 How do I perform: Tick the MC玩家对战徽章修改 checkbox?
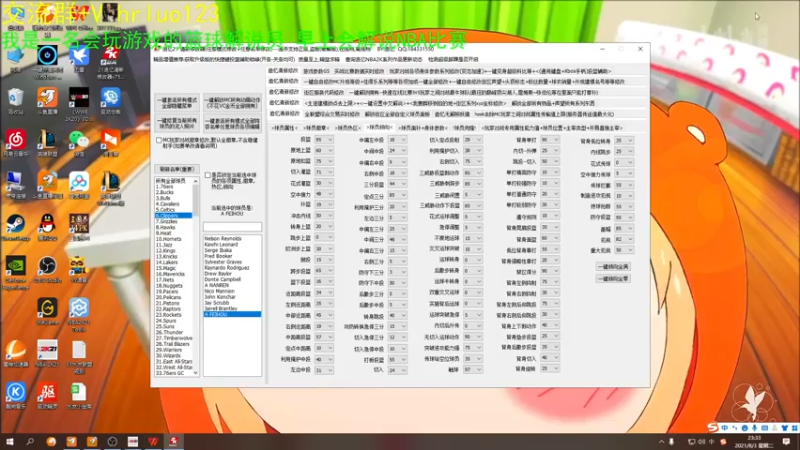[159, 140]
